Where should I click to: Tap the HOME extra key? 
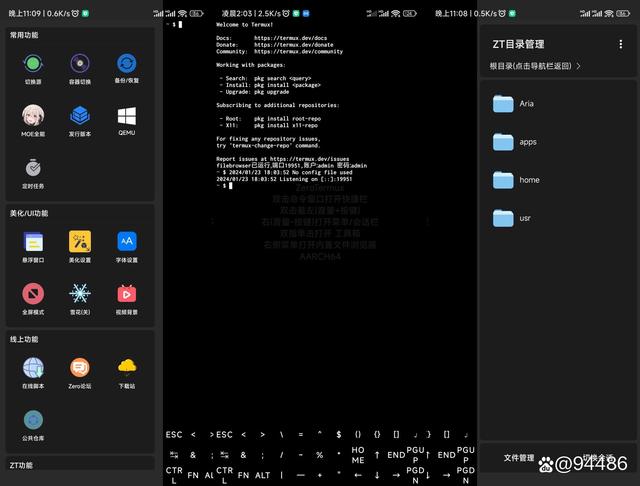358,455
